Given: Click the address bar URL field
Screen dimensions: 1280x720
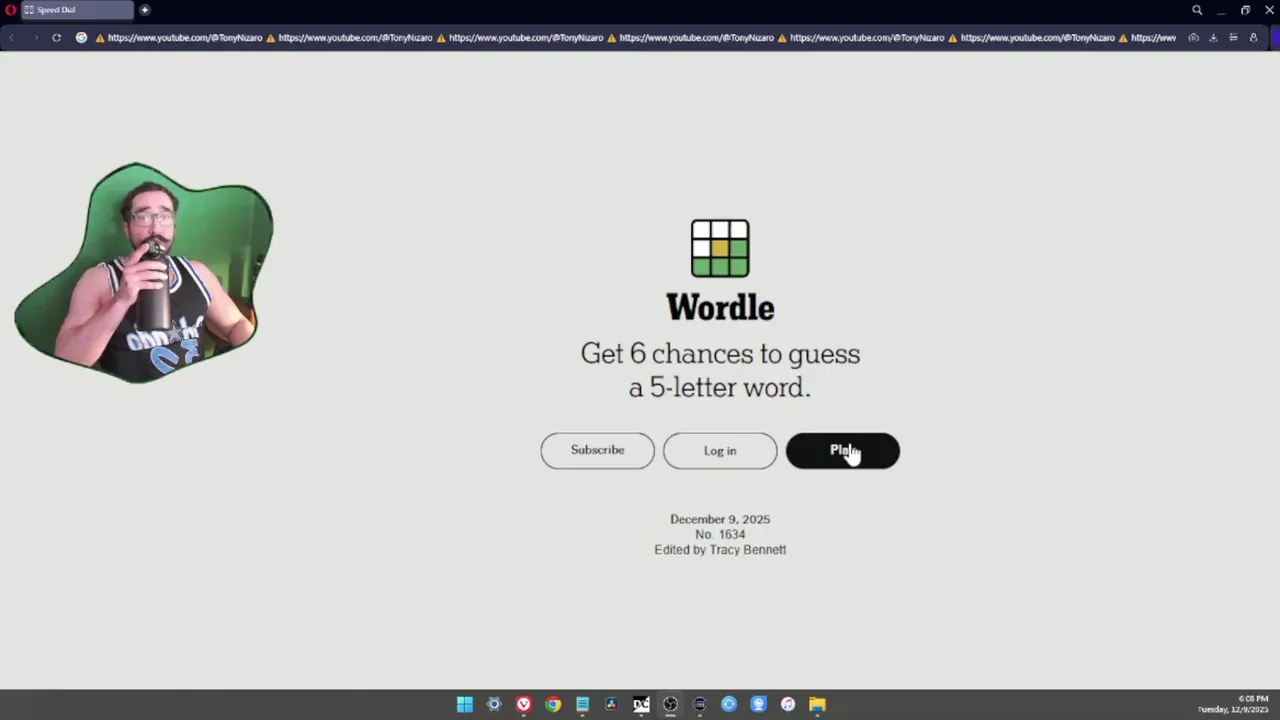Looking at the screenshot, I should point(630,38).
